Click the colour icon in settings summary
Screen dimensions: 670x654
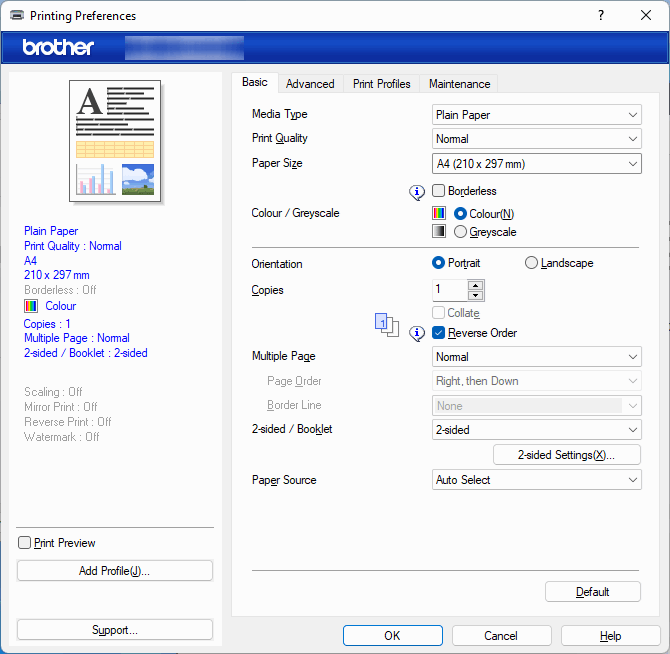pyautogui.click(x=31, y=306)
